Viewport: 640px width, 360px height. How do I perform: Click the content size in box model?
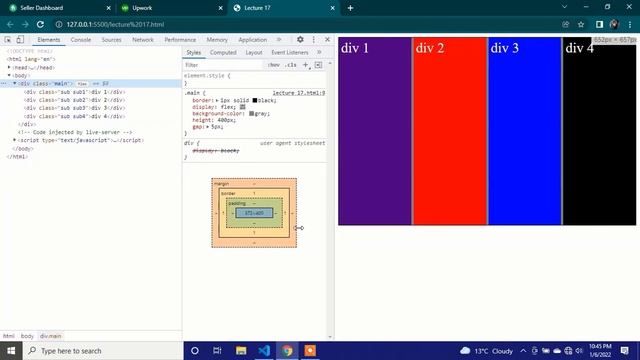254,213
